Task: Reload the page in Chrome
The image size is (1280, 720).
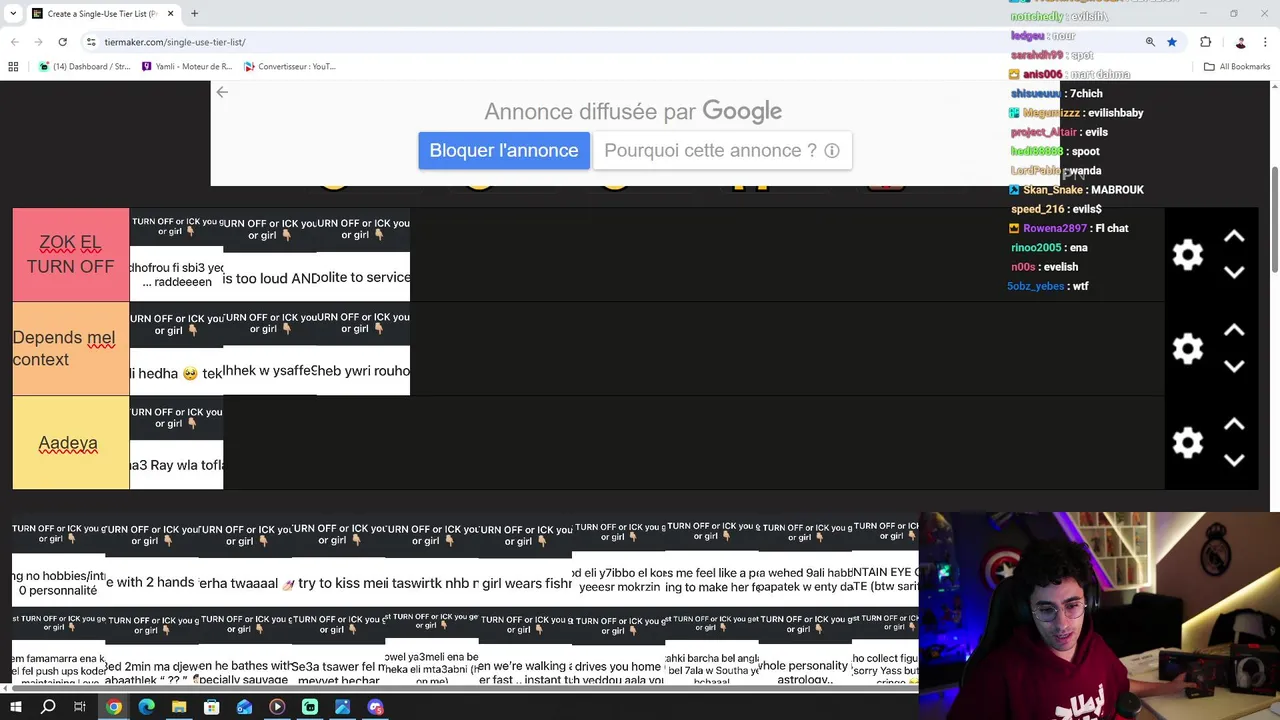Action: coord(62,42)
